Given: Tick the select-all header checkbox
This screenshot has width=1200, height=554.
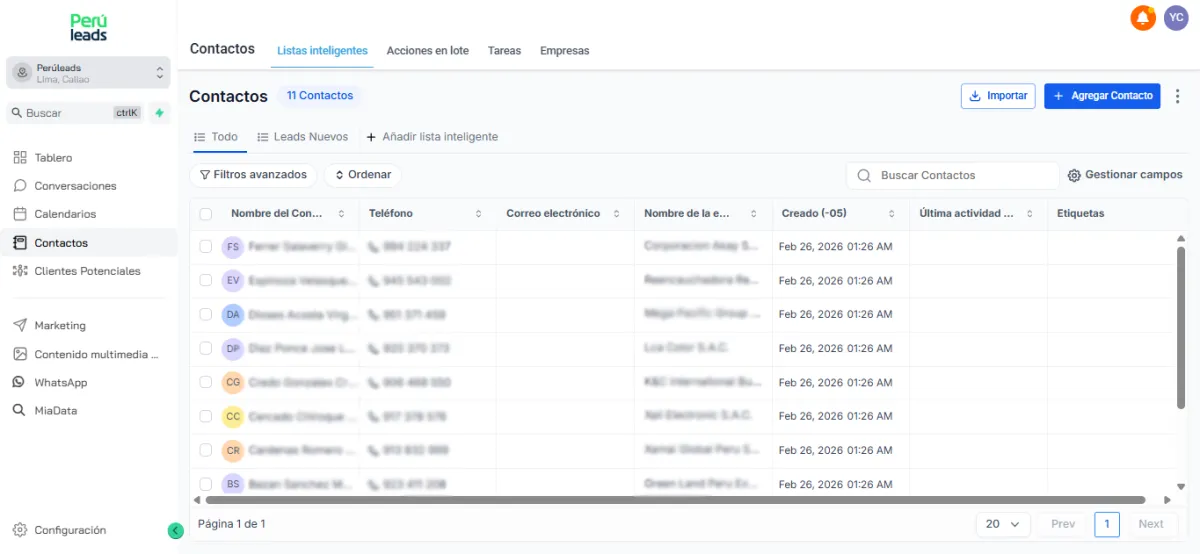Looking at the screenshot, I should 206,214.
